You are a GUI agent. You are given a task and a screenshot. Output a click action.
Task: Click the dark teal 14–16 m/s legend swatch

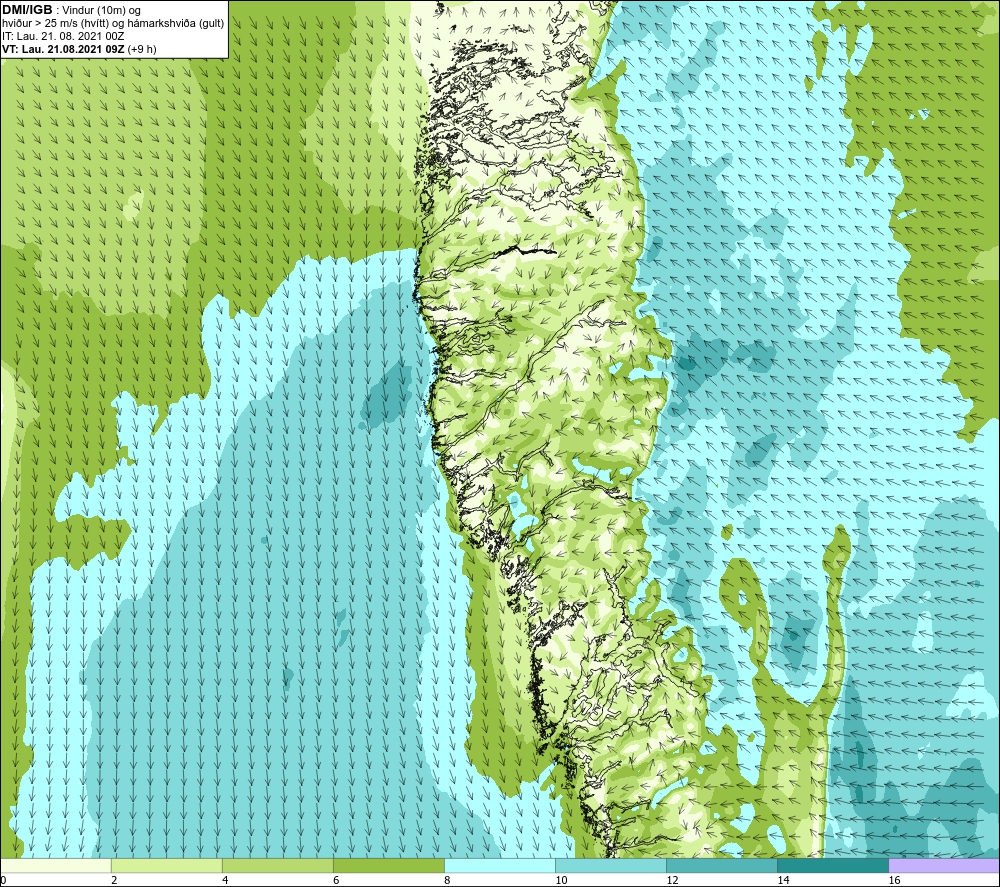(832, 865)
